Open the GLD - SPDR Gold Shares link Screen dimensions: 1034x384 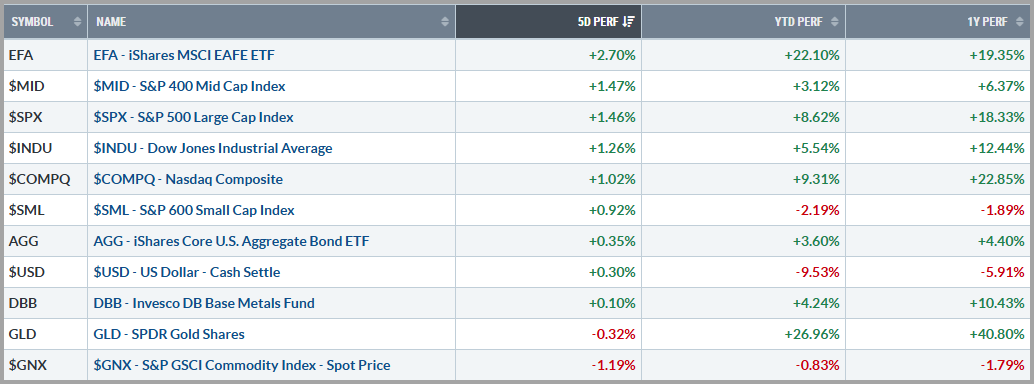click(169, 335)
